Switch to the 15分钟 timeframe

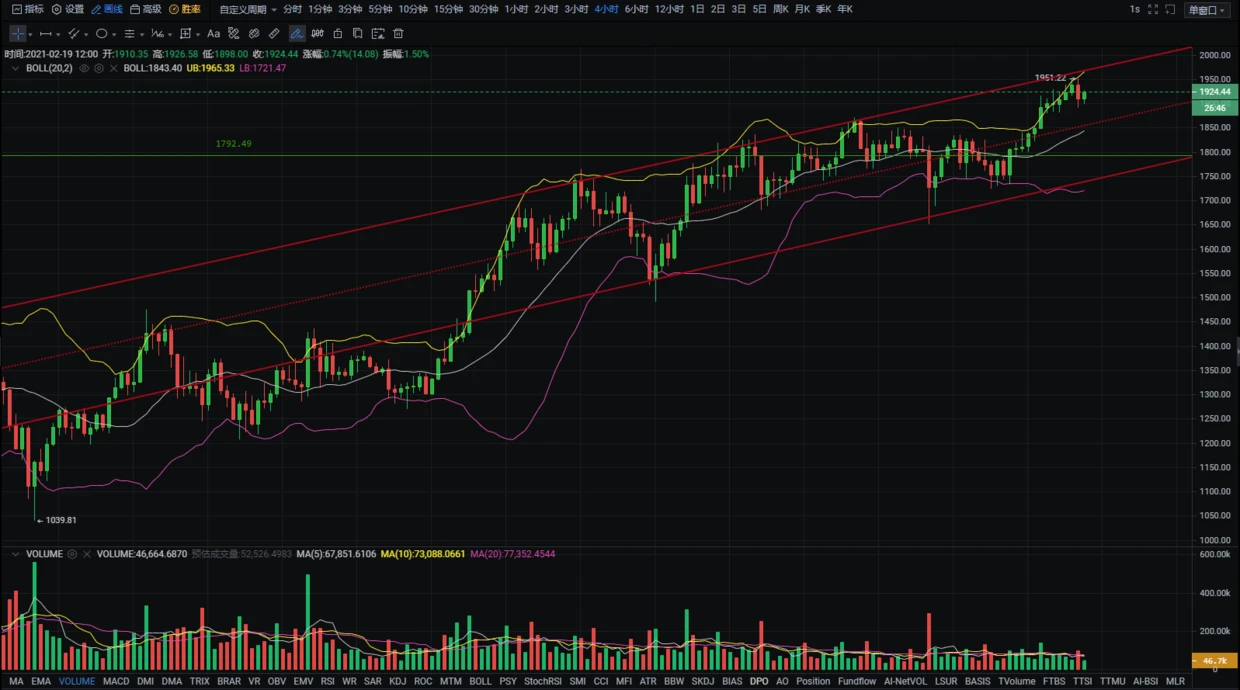coord(448,9)
